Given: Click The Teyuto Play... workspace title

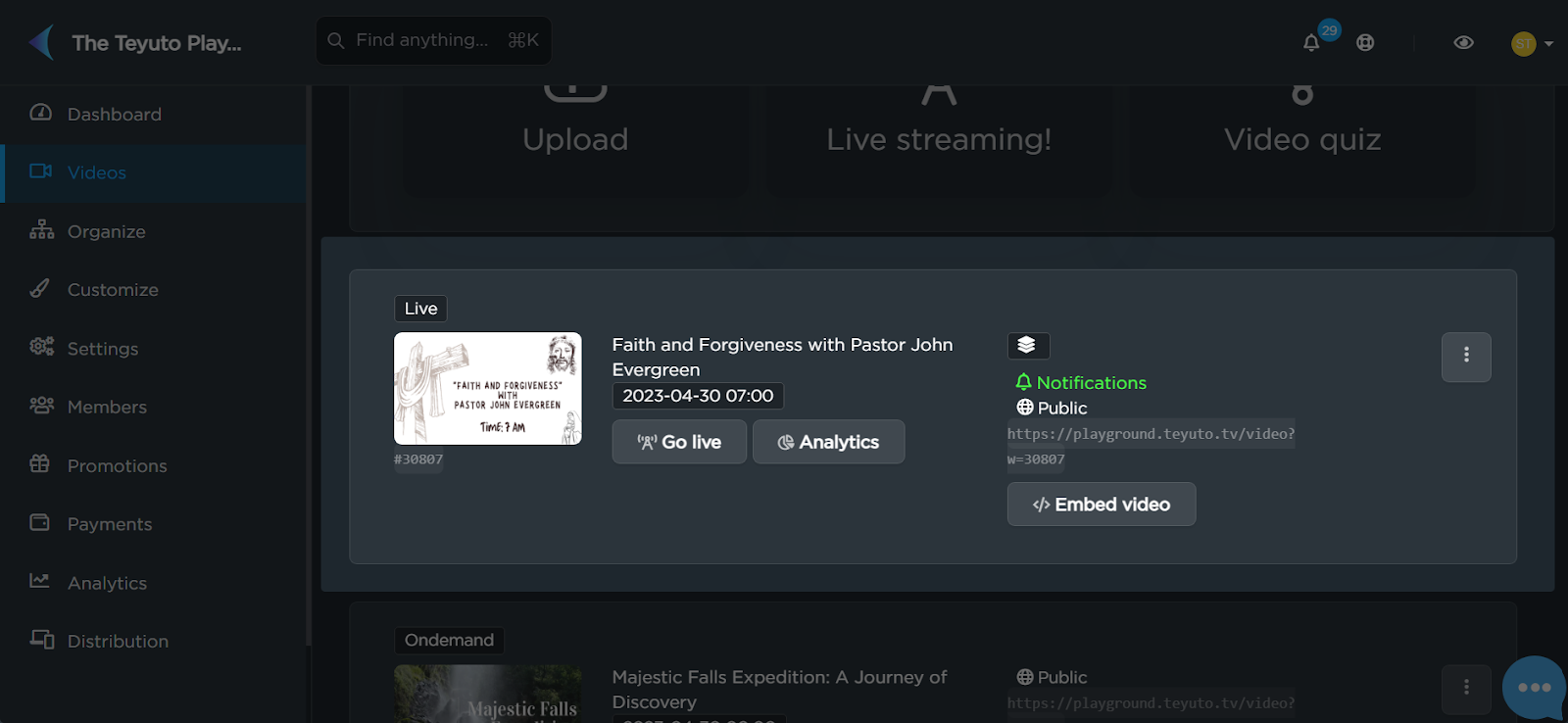Looking at the screenshot, I should (x=157, y=43).
